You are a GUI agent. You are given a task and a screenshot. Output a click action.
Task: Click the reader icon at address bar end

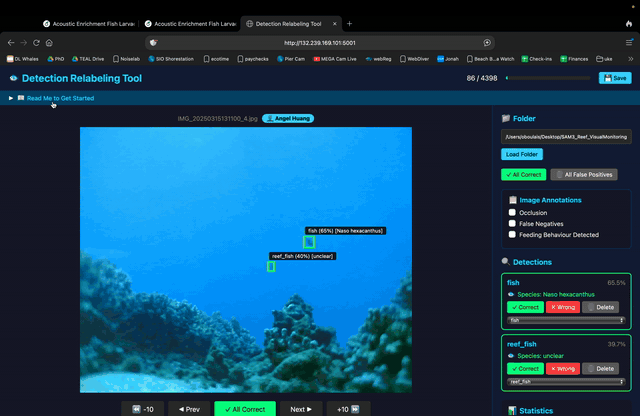487,42
